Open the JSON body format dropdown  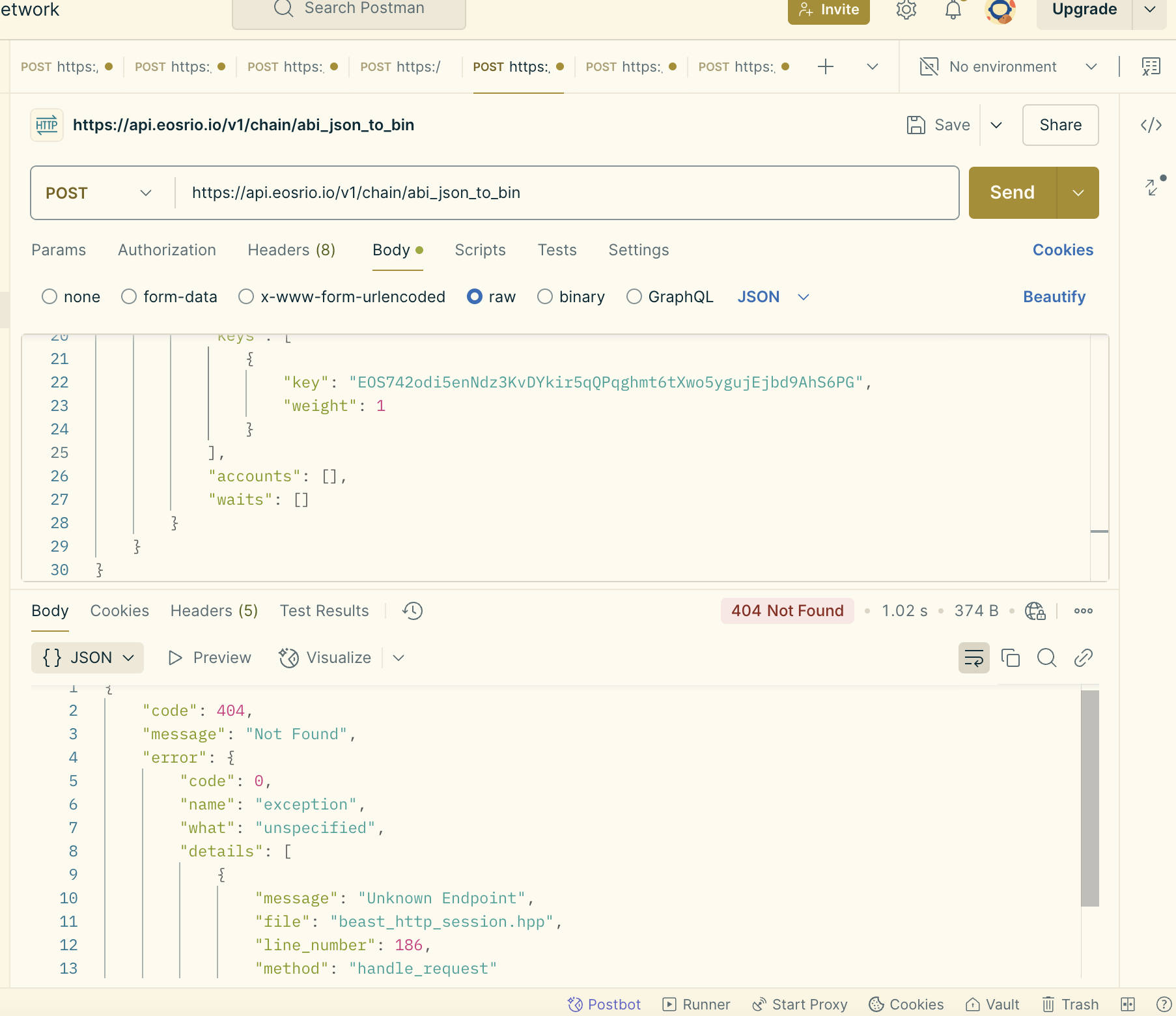click(x=773, y=297)
